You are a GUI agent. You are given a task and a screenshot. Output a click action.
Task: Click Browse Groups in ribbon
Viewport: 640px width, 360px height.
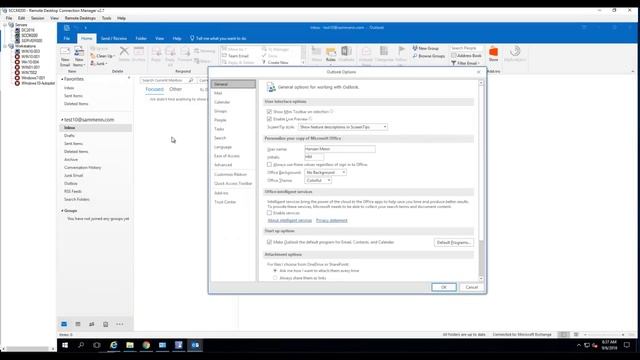pos(429,56)
